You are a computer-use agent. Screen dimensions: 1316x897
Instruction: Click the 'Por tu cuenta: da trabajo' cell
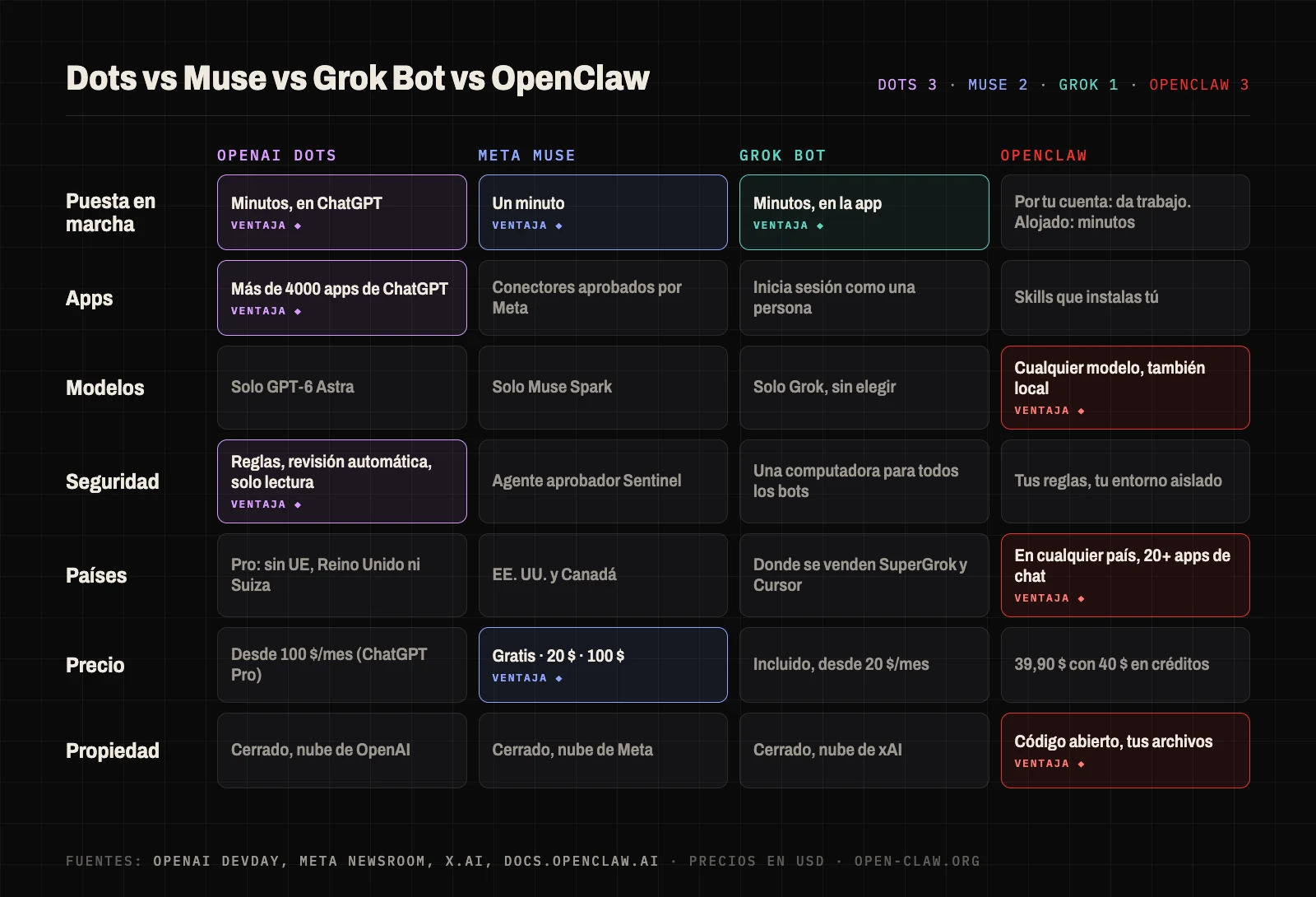tap(1125, 212)
